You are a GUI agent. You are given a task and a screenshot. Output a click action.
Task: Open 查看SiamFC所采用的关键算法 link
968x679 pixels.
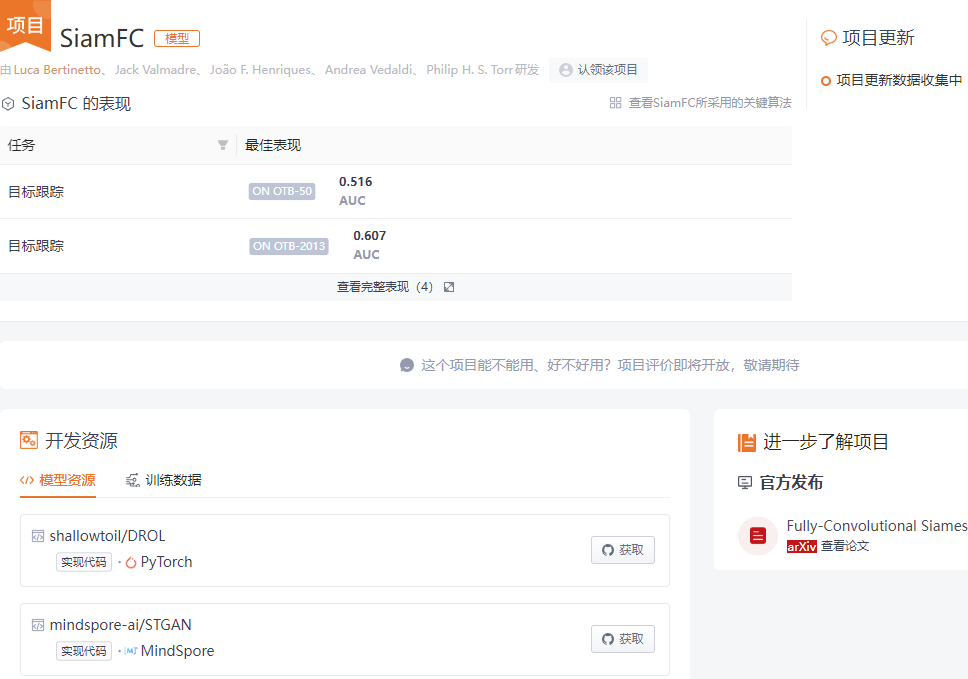pos(710,102)
